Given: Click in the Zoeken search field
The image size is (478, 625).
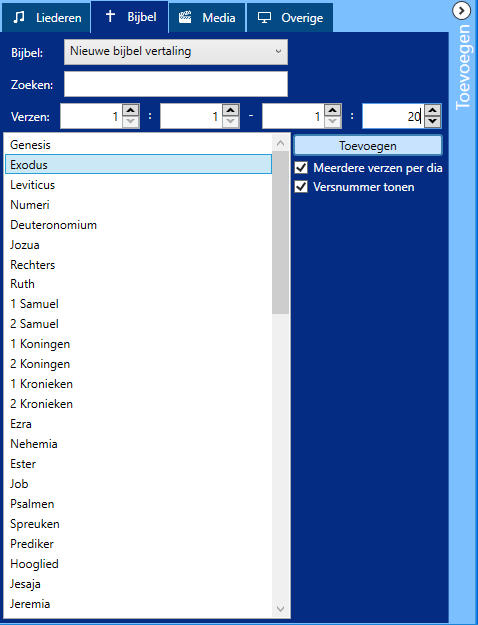Looking at the screenshot, I should pyautogui.click(x=176, y=84).
